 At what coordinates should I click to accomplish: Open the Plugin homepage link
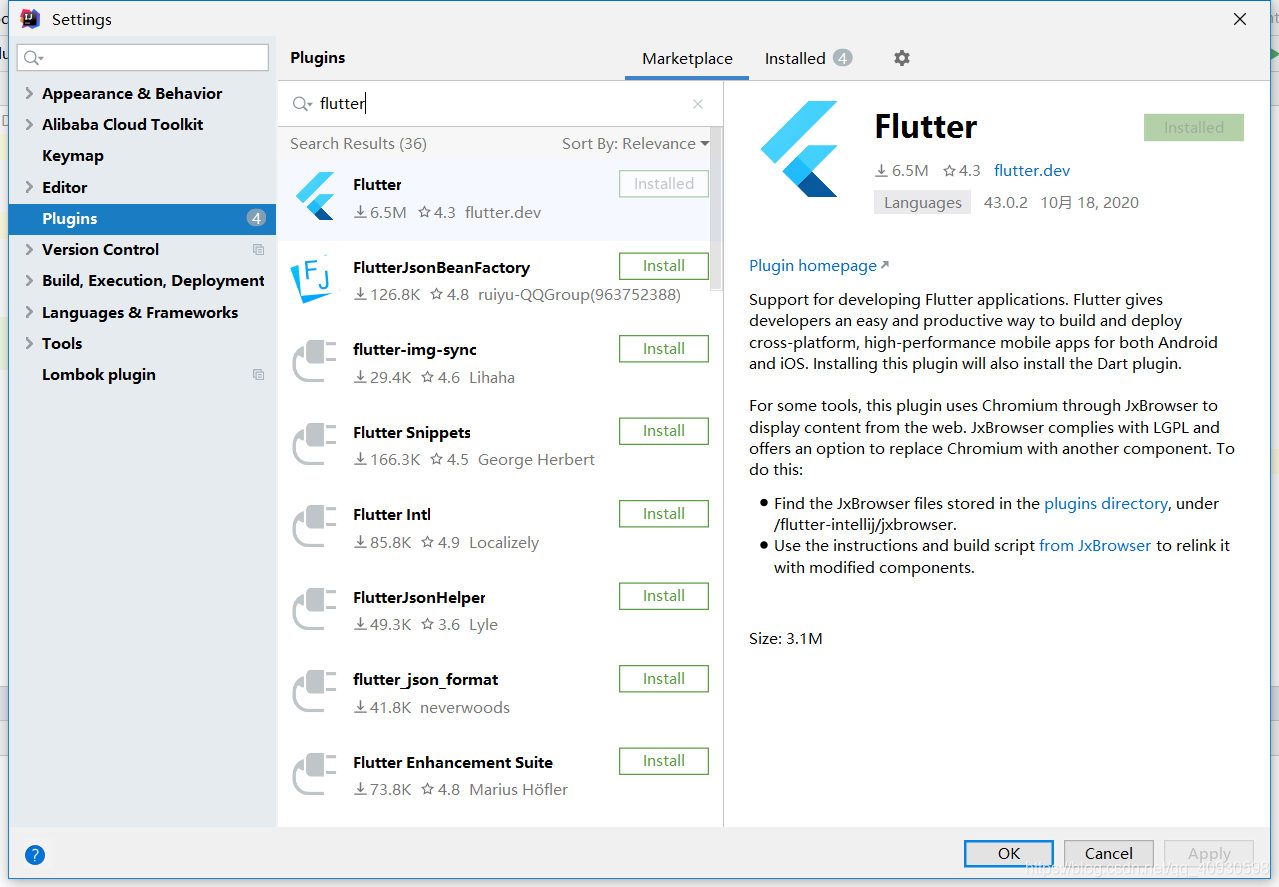point(819,265)
